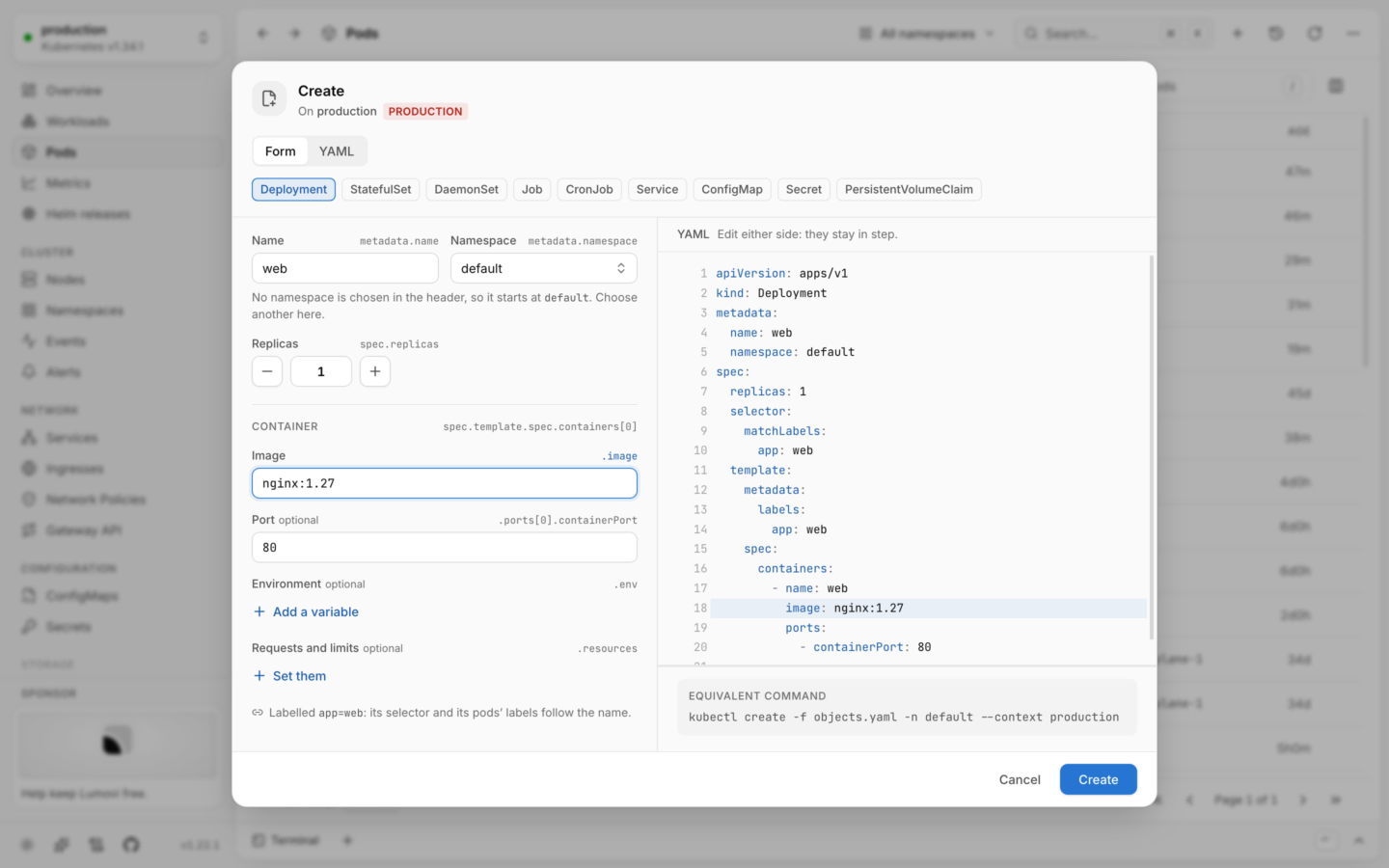Pick the ConfigMap resource type

coord(732,190)
